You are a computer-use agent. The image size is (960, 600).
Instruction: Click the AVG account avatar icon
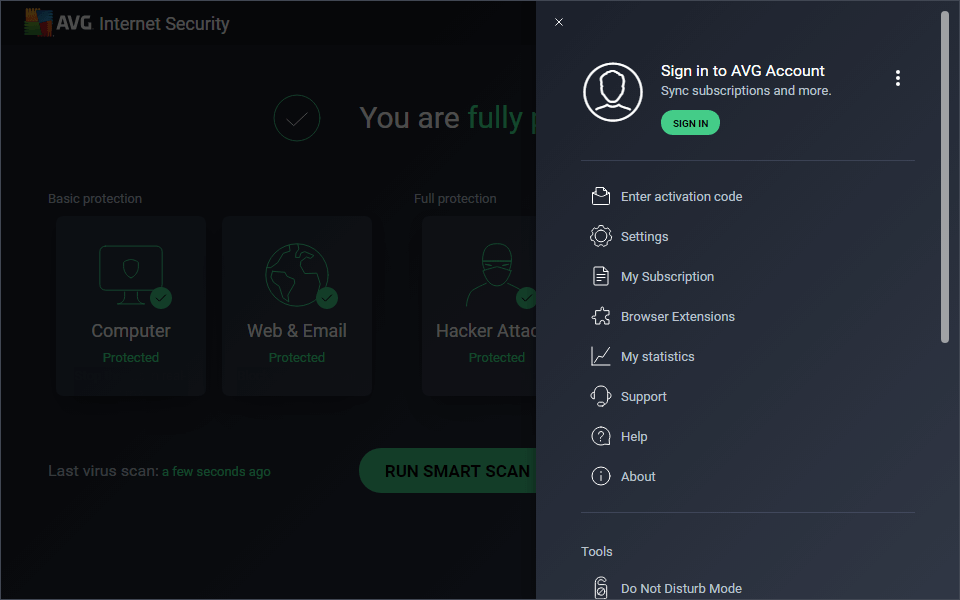[612, 92]
